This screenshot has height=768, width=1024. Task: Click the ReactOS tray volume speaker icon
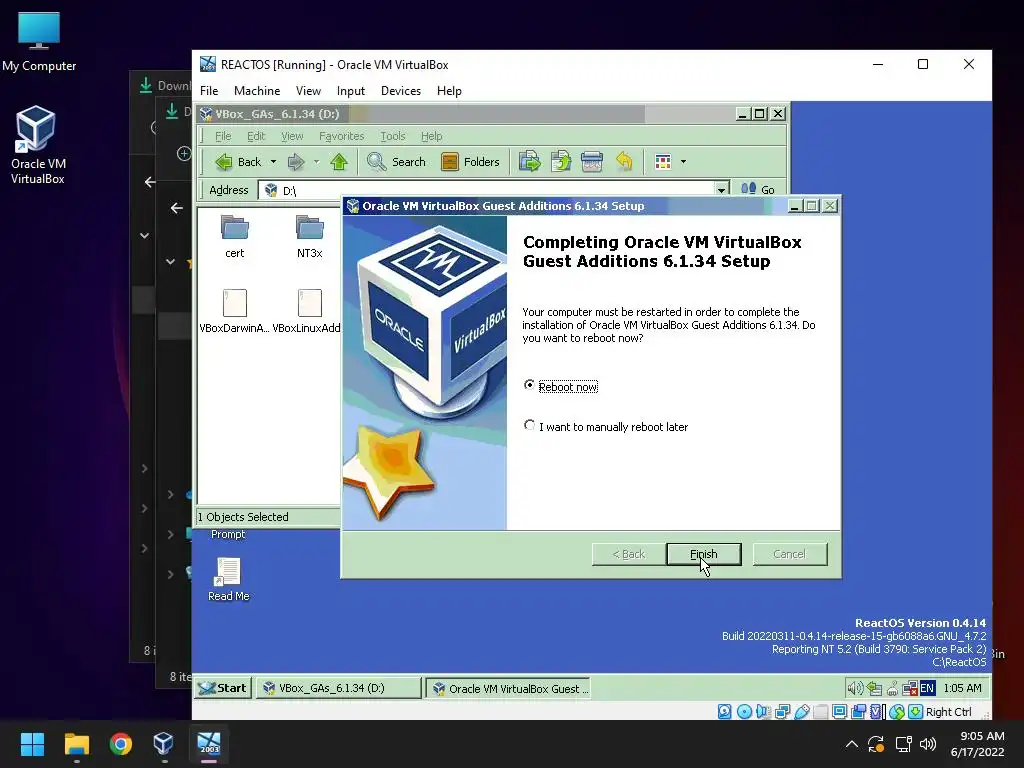tap(856, 688)
